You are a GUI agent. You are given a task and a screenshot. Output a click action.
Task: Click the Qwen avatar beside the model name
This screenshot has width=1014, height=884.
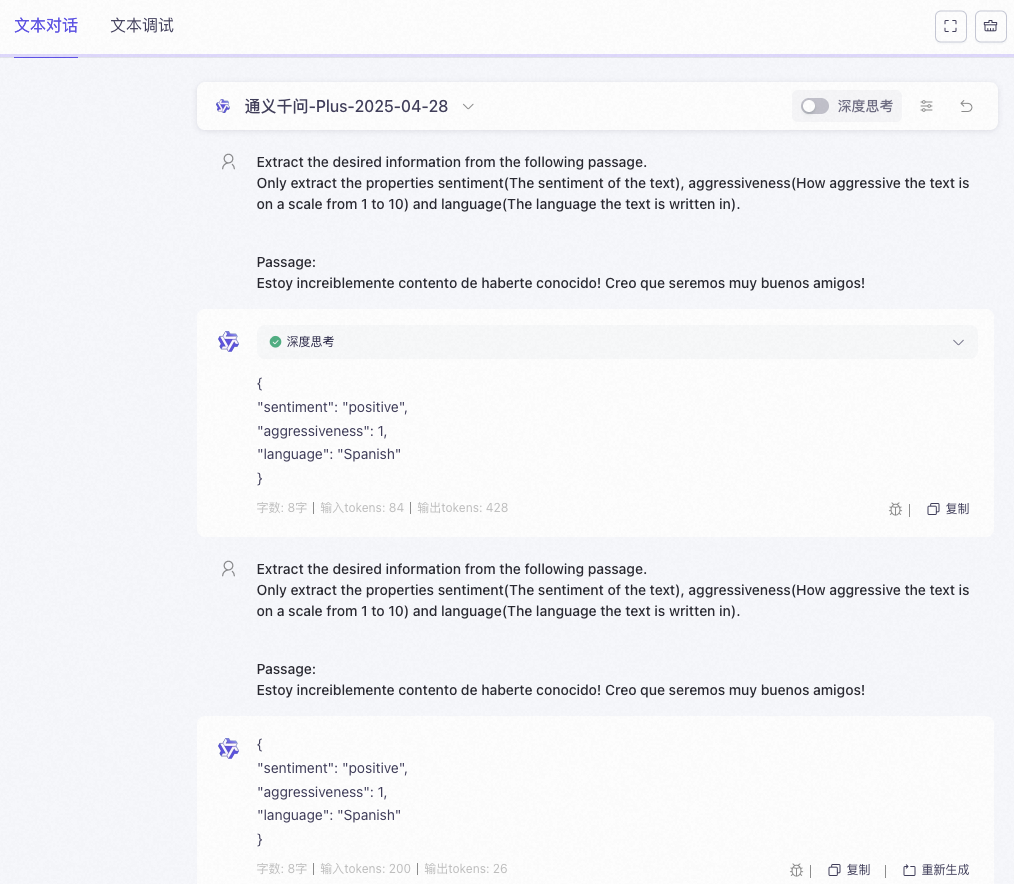pos(222,106)
